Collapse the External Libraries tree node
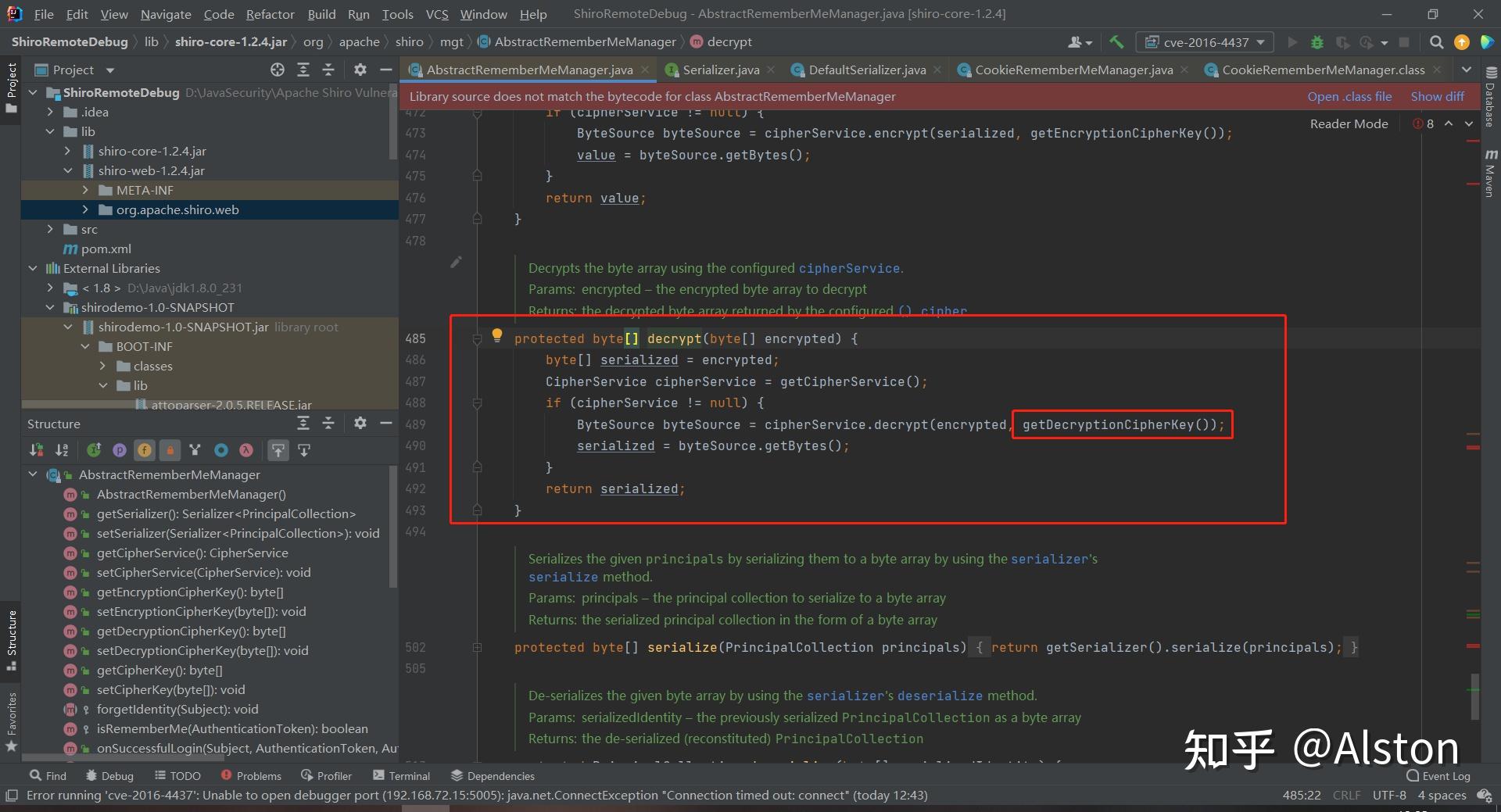 pyautogui.click(x=33, y=269)
